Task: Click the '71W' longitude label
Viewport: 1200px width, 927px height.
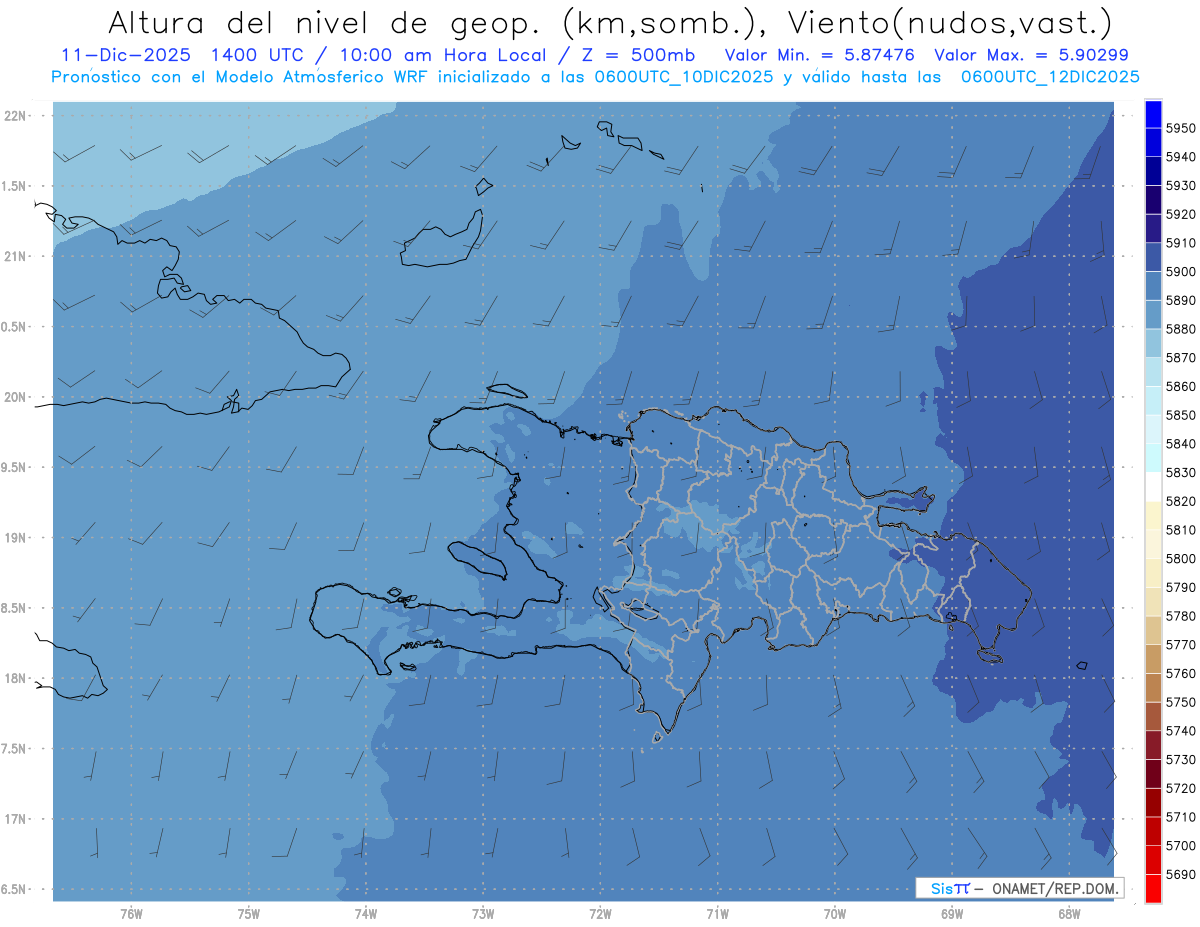Action: coord(717,914)
